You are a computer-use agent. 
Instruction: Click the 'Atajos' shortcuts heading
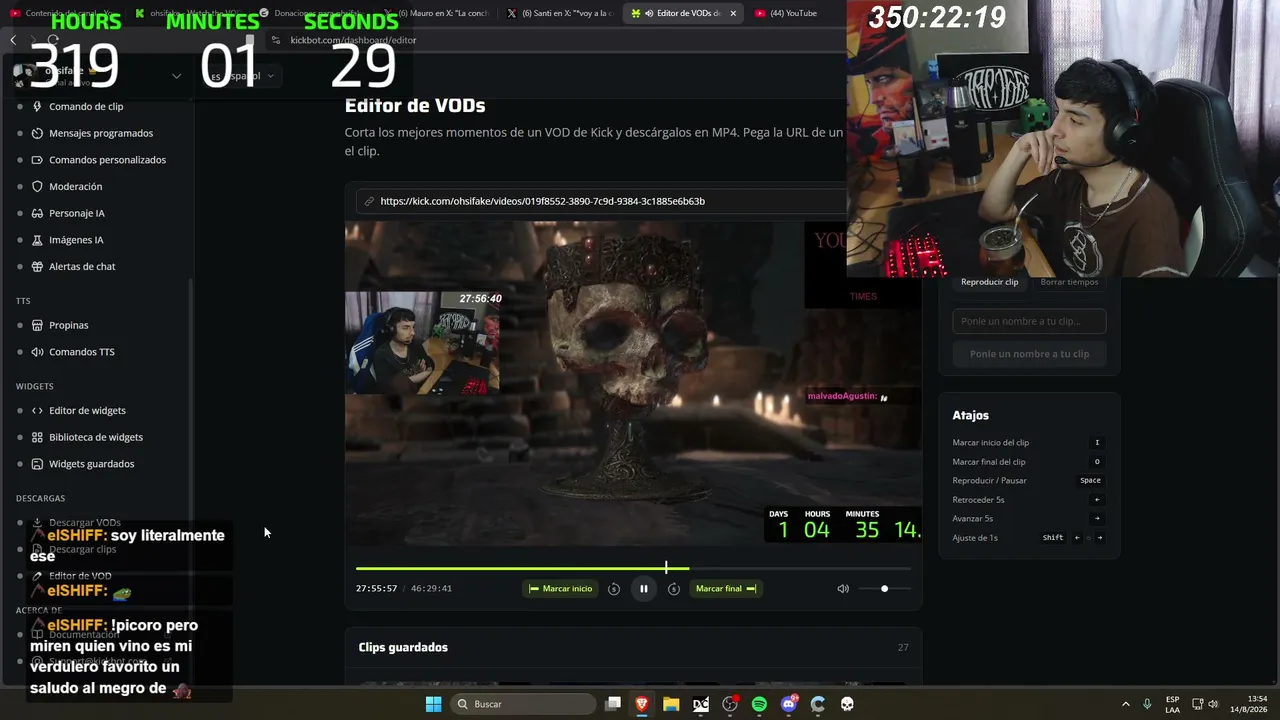pyautogui.click(x=970, y=415)
